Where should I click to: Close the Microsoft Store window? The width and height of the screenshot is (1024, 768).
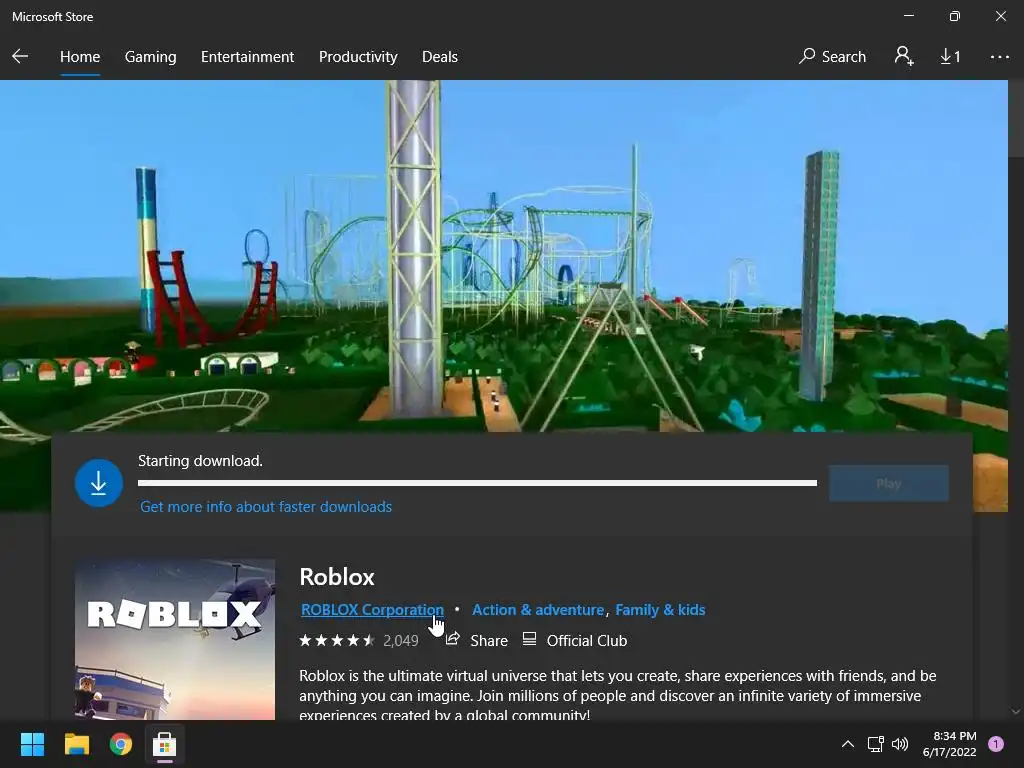point(1000,16)
